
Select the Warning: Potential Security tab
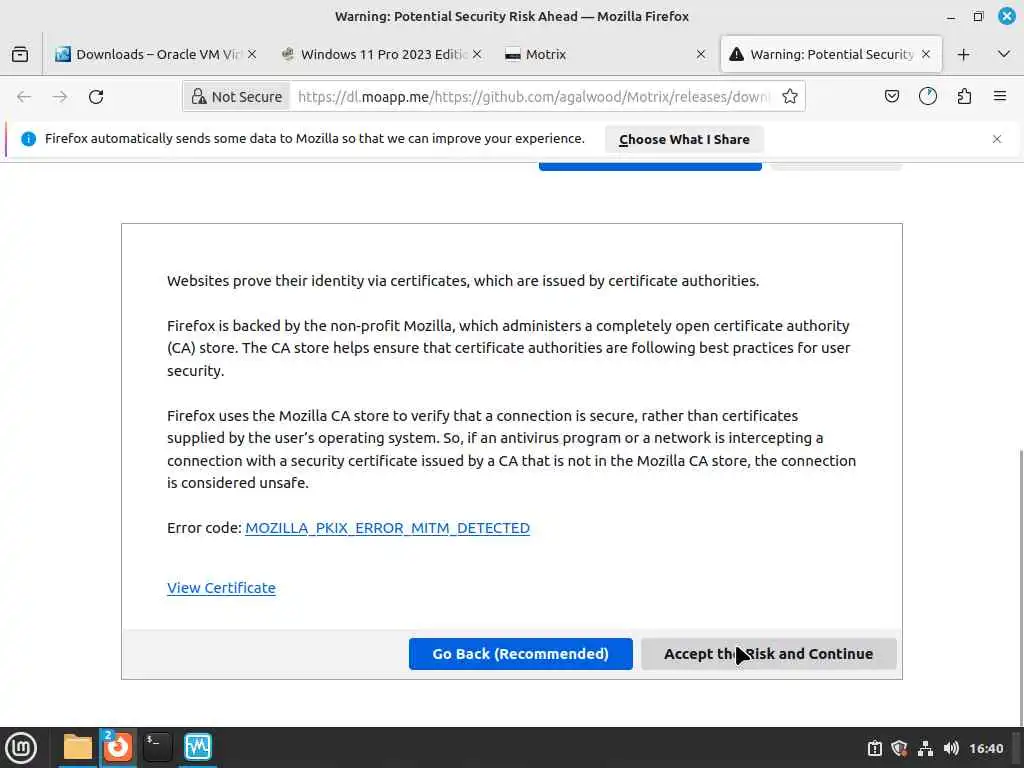(x=831, y=54)
